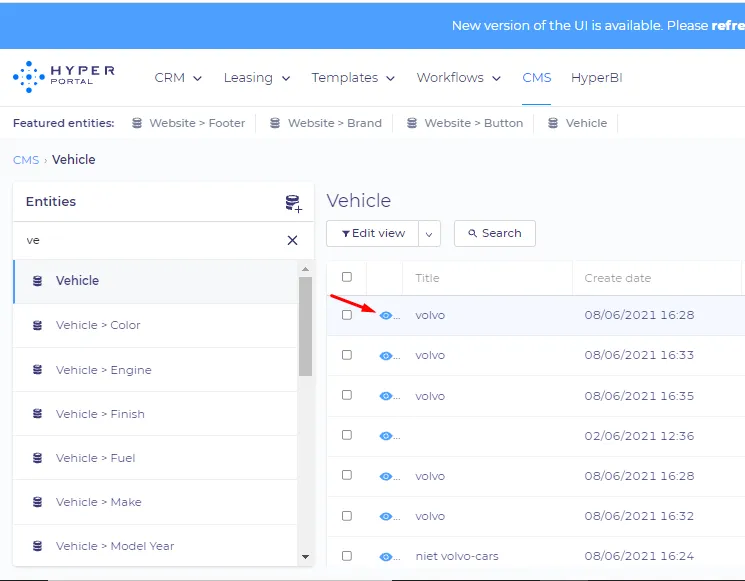Tick checkbox for niet volvo-cars row
The height and width of the screenshot is (581, 745).
click(x=347, y=556)
